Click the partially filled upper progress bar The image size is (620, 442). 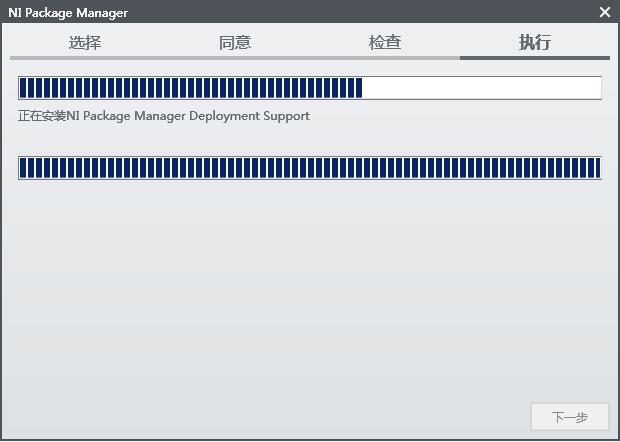[x=310, y=88]
